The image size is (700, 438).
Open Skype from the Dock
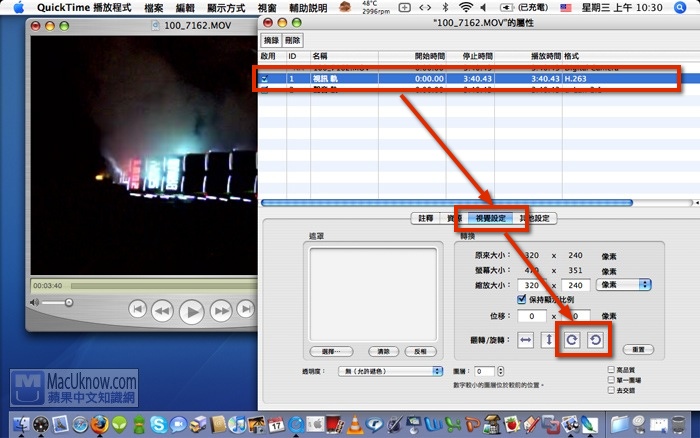pos(158,424)
